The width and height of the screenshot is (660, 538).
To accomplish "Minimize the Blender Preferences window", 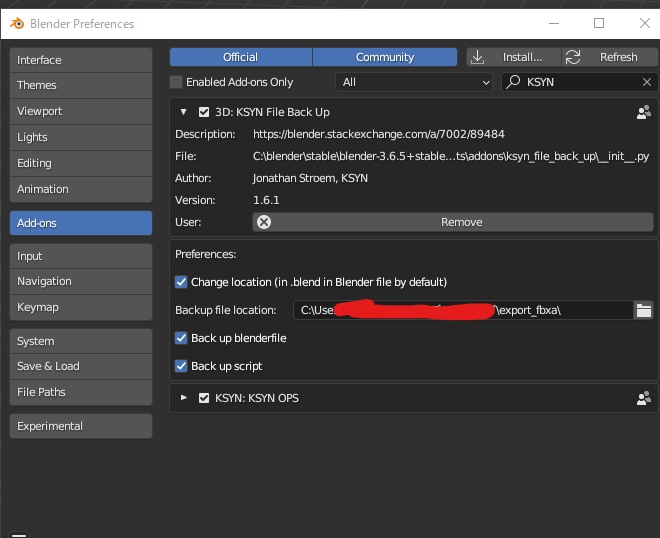I will pos(554,24).
